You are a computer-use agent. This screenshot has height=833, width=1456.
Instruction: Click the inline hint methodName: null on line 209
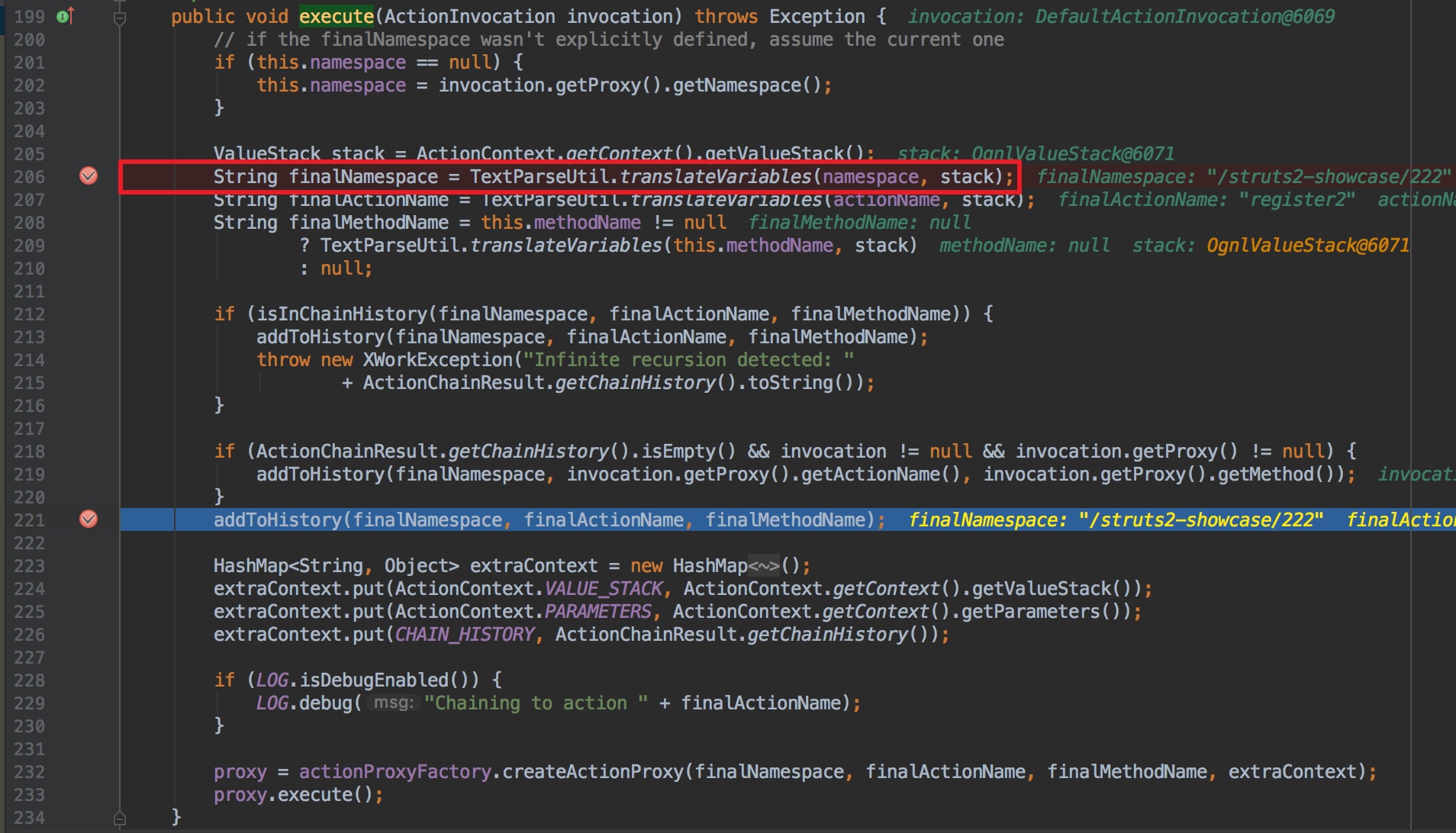pos(1024,245)
